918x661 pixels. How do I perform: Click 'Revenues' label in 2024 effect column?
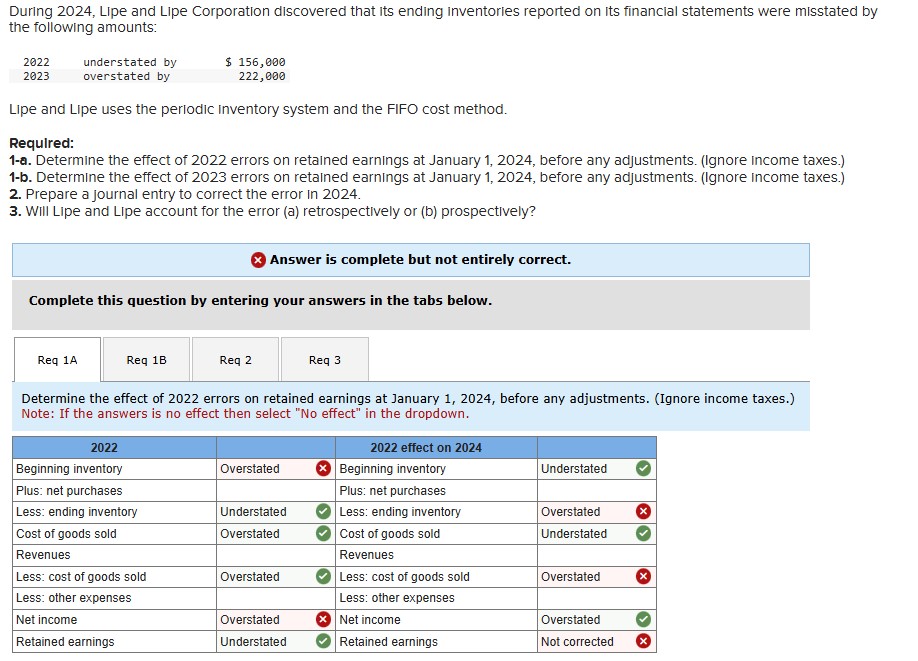coord(366,555)
